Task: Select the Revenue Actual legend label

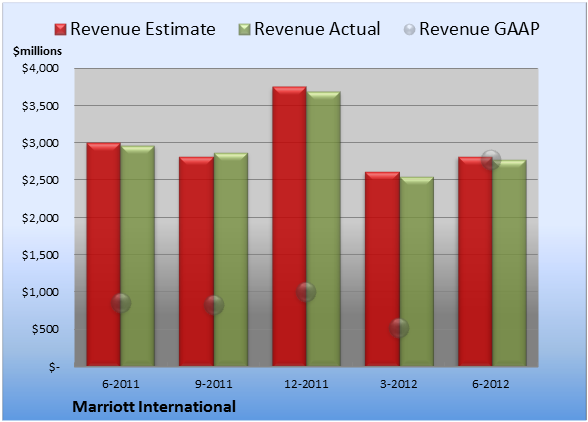Action: click(317, 29)
